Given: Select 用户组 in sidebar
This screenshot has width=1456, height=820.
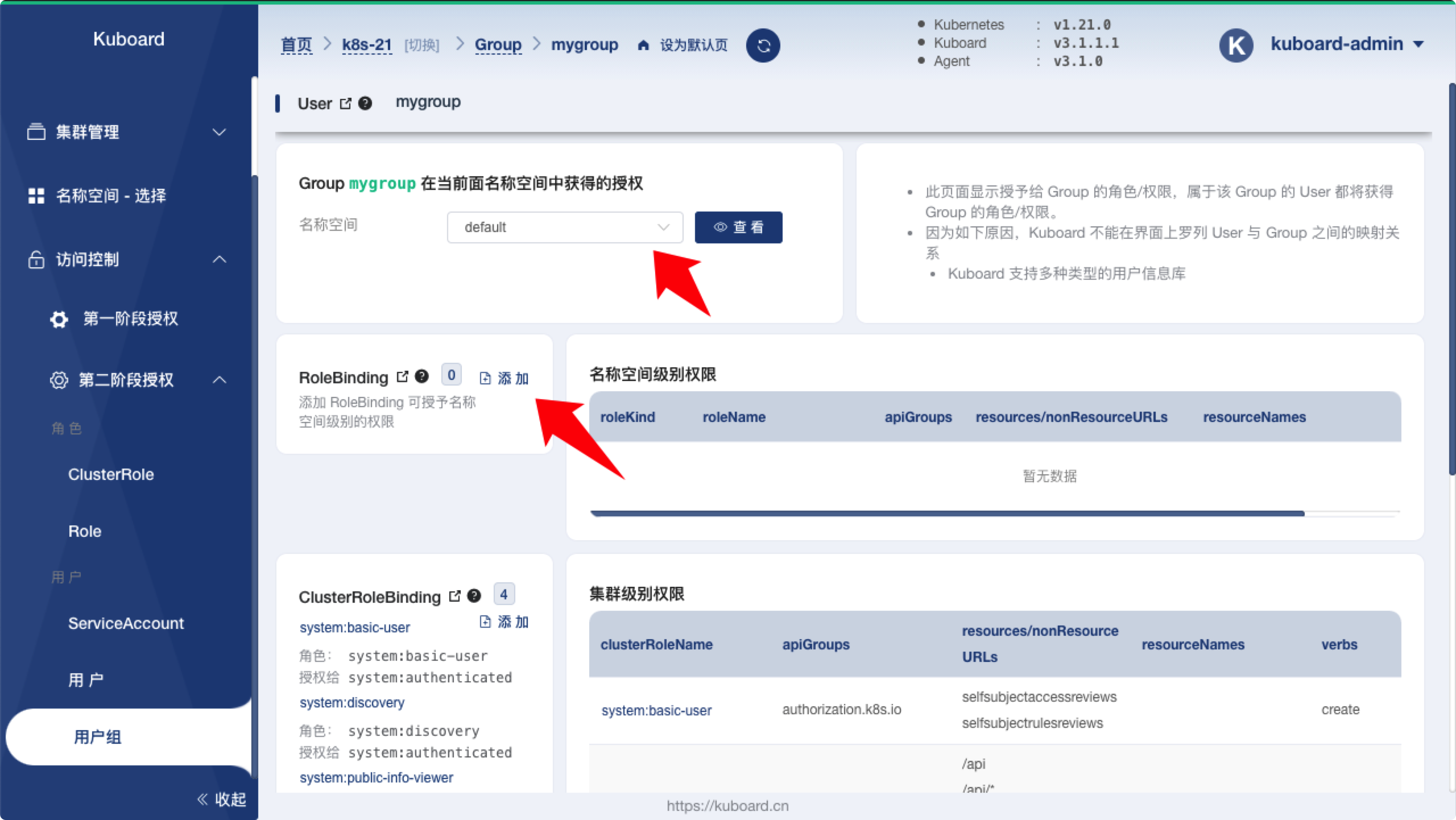Looking at the screenshot, I should click(x=98, y=737).
